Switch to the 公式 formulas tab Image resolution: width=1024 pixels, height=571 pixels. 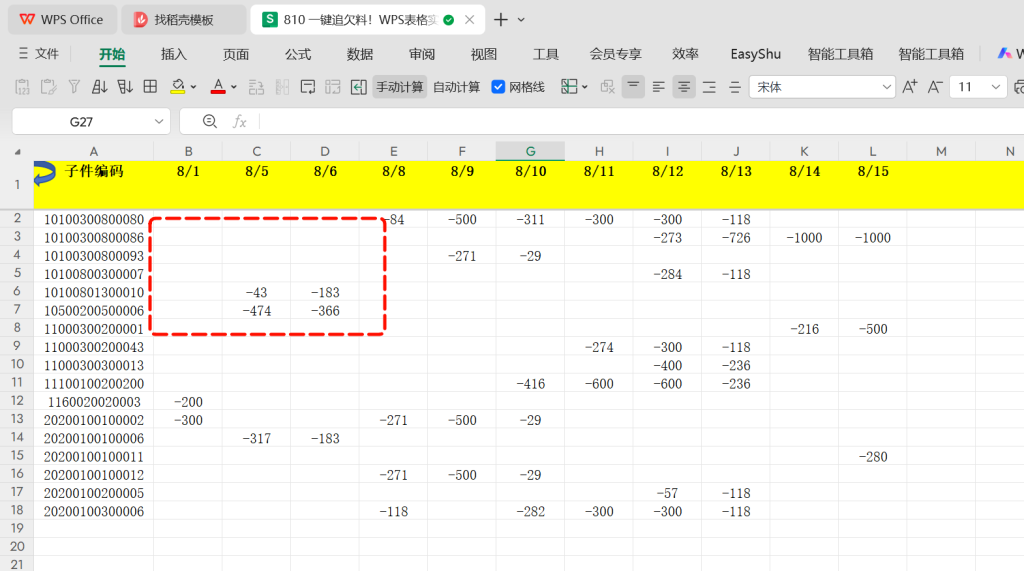(298, 54)
